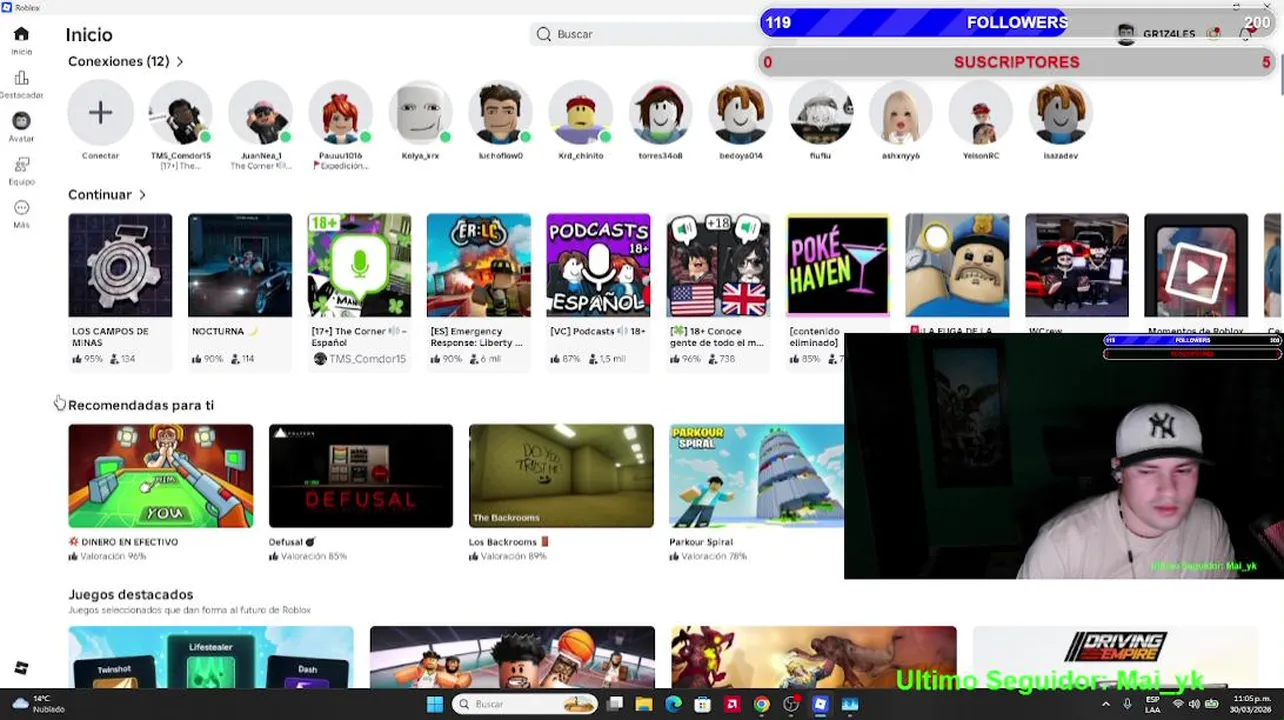
Task: Open ashxnyy6 friend avatar
Action: 900,113
